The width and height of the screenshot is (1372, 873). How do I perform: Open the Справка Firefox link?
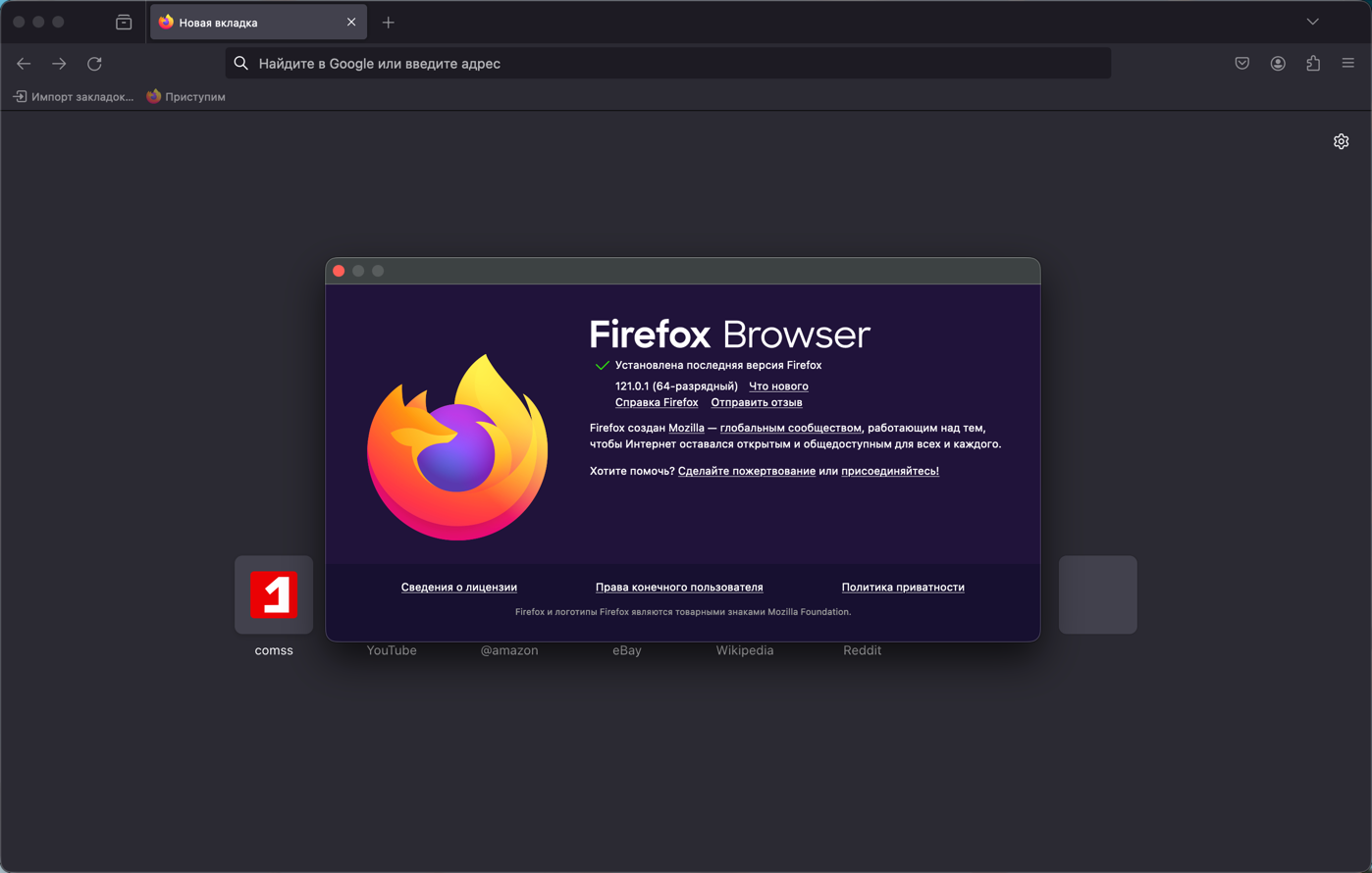(657, 402)
